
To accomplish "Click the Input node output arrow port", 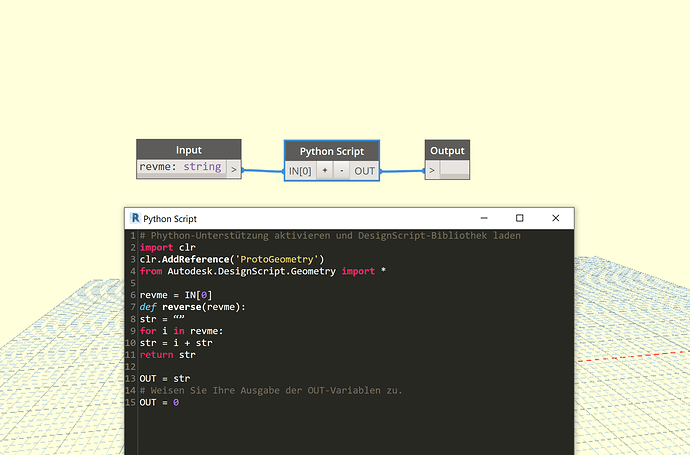I will click(234, 169).
